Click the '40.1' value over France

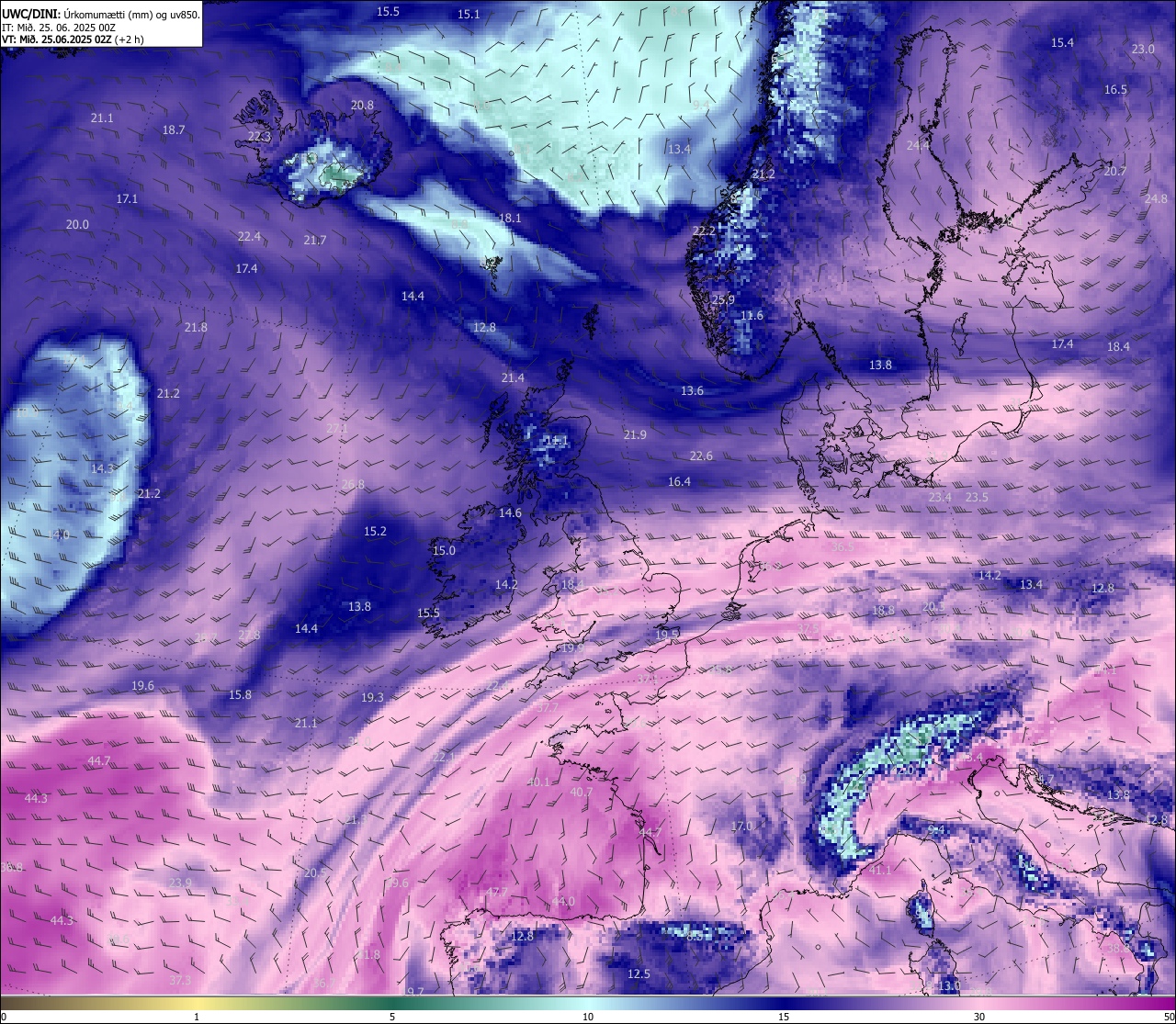tap(538, 782)
